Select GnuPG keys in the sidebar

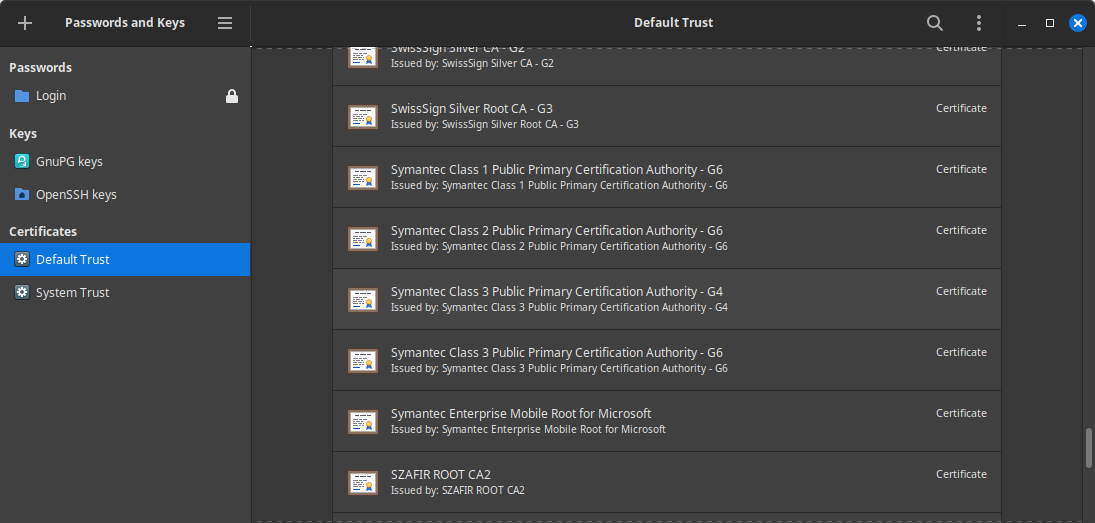click(125, 161)
